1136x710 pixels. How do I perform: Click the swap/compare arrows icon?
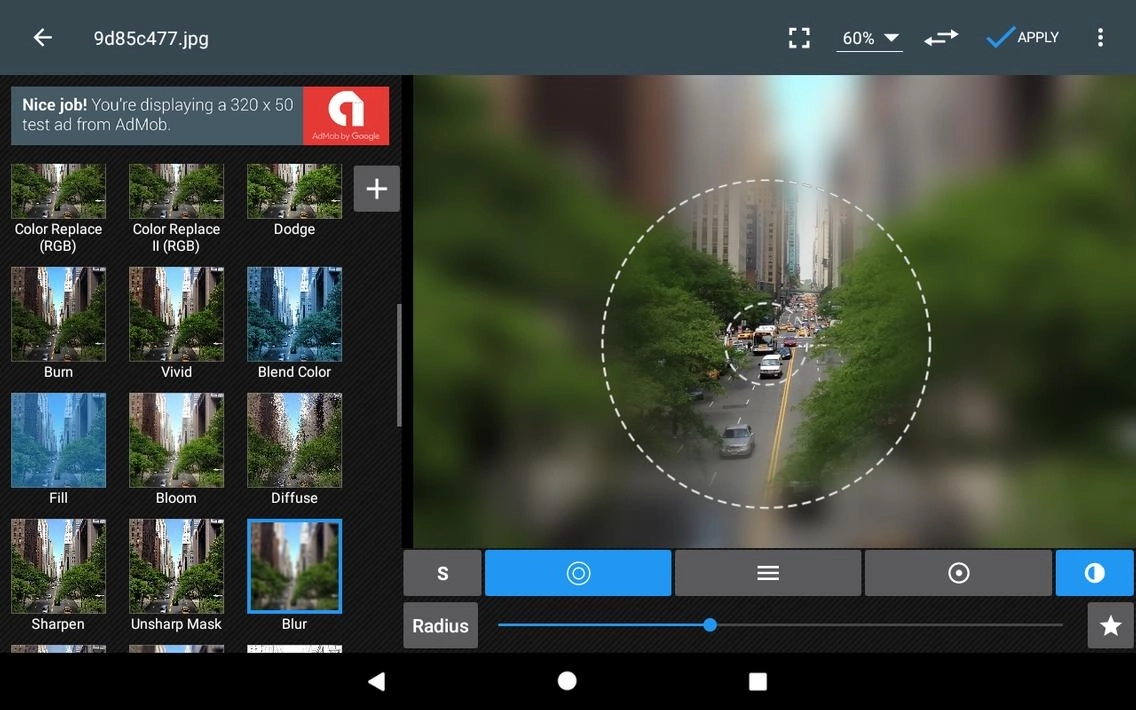[941, 38]
